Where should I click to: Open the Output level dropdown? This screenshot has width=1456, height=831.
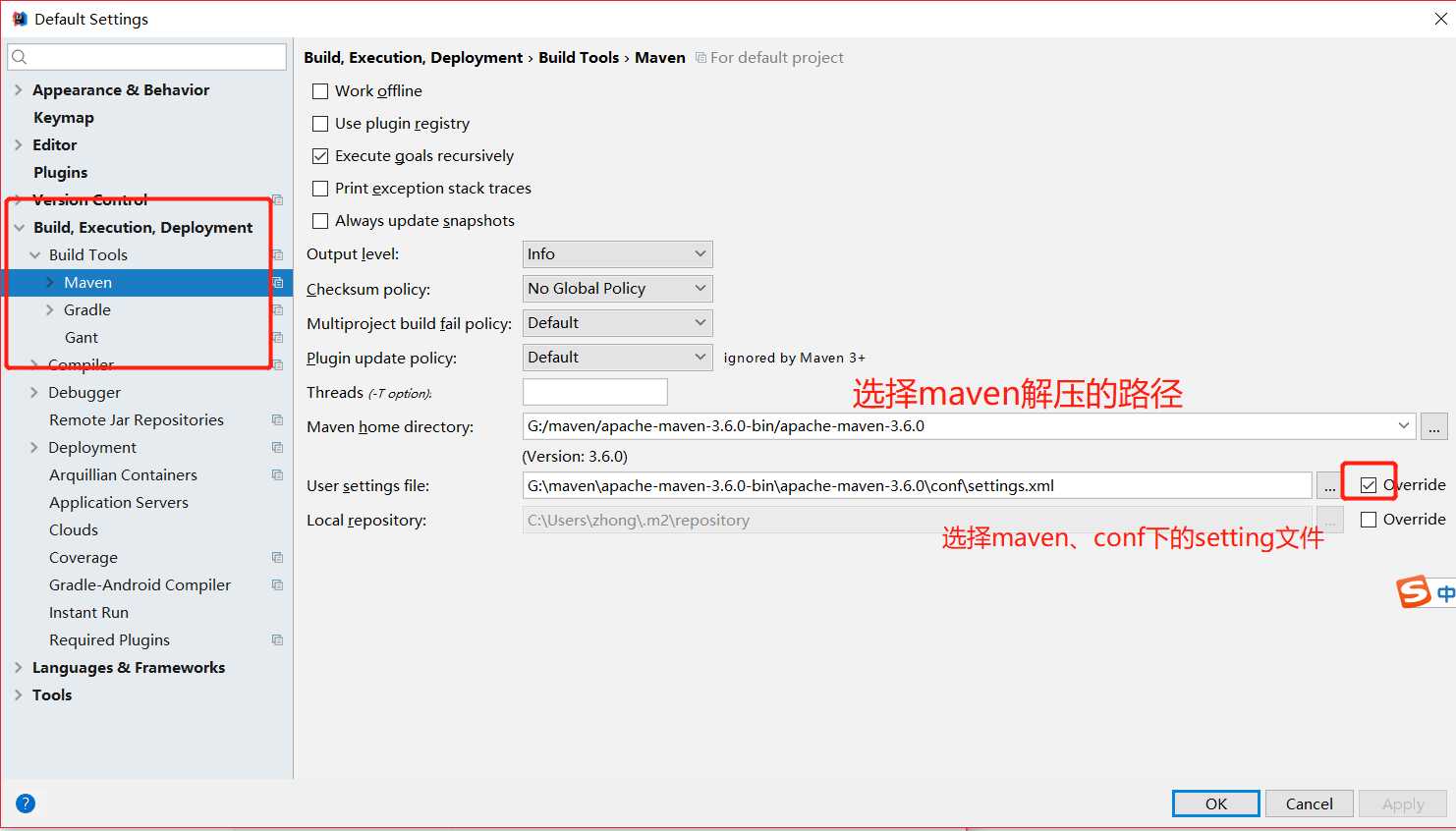tap(617, 254)
